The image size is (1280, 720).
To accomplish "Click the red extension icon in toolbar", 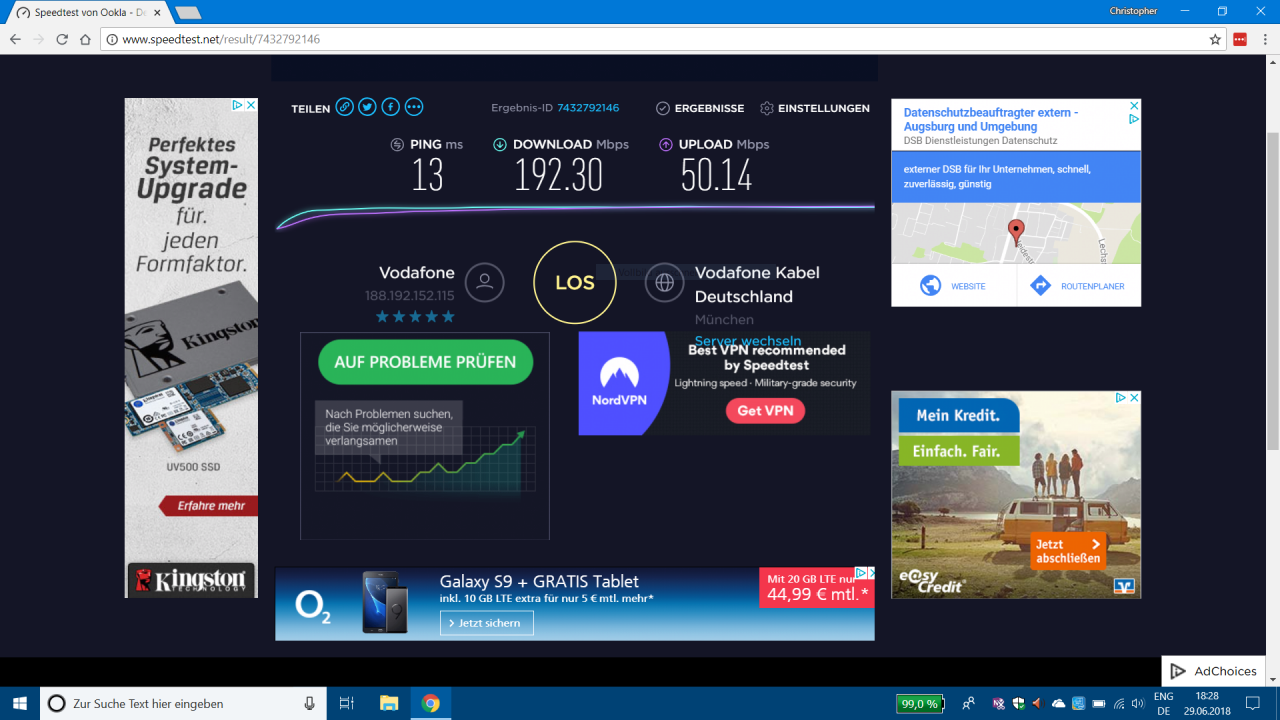I will click(1240, 39).
